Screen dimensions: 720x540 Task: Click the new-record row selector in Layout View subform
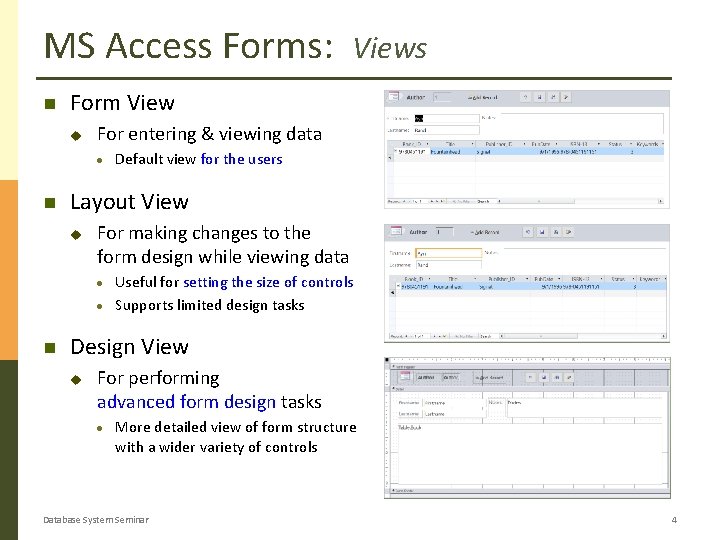392,292
